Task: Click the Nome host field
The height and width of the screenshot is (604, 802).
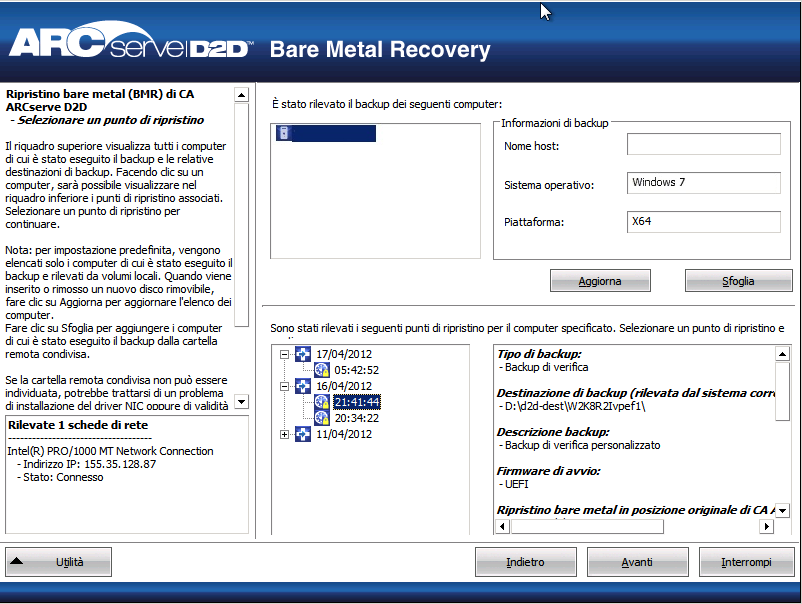Action: tap(704, 144)
